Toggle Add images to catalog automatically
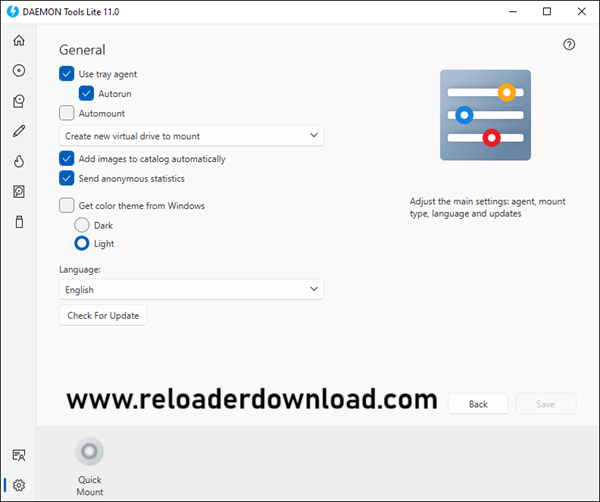The width and height of the screenshot is (600, 502). click(x=67, y=158)
